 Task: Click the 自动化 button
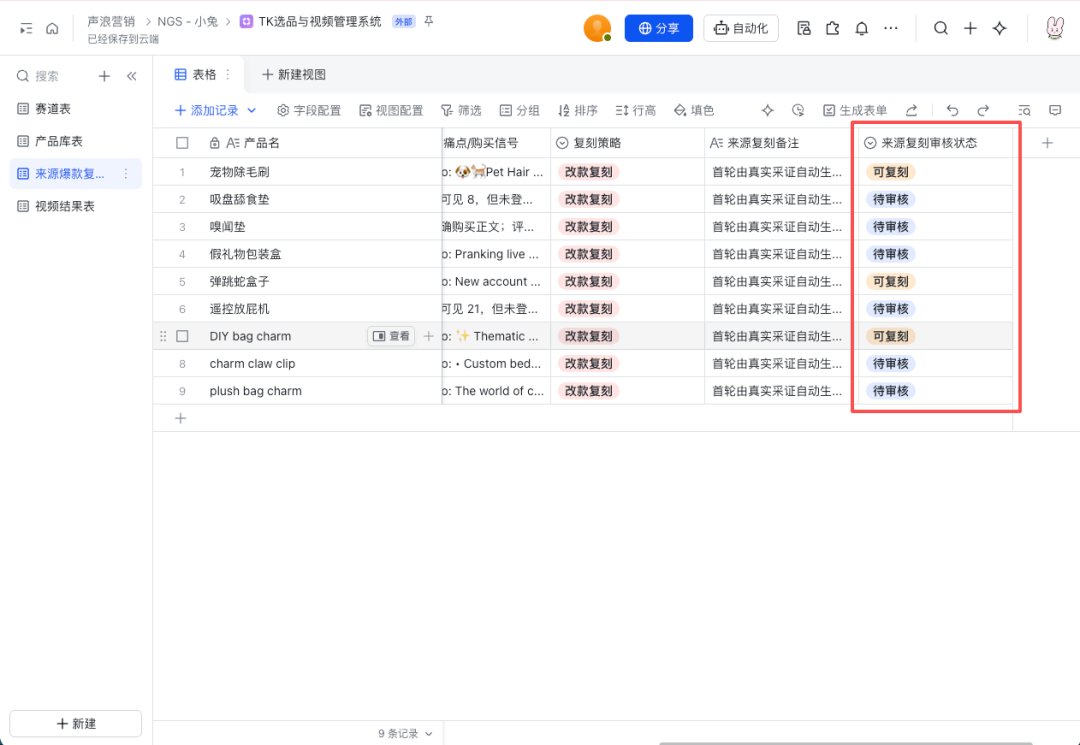click(740, 28)
